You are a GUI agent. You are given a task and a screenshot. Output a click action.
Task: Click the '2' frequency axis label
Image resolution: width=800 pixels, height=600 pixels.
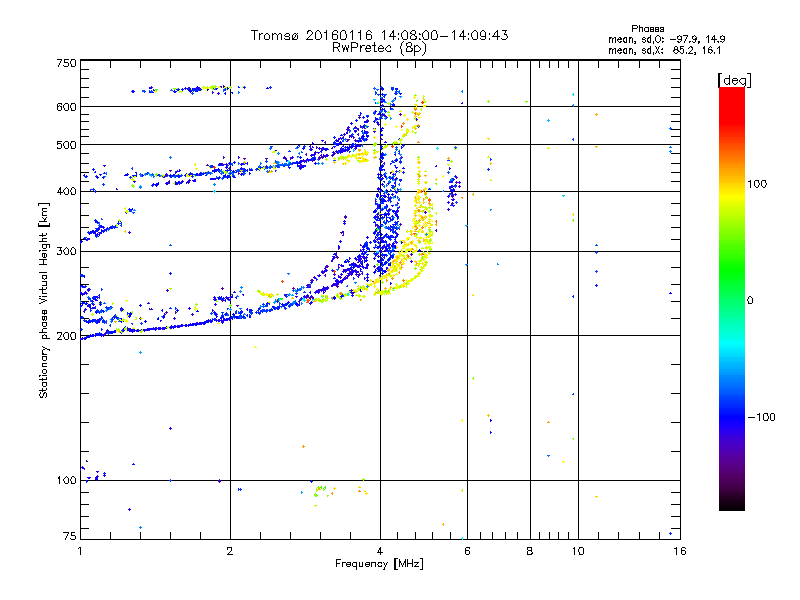[230, 551]
